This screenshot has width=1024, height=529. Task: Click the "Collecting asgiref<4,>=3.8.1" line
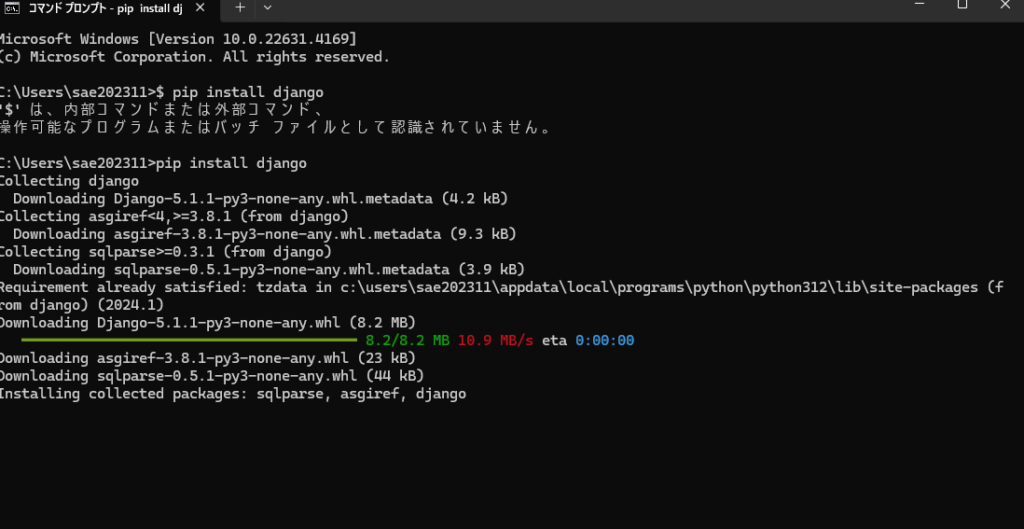click(x=174, y=216)
